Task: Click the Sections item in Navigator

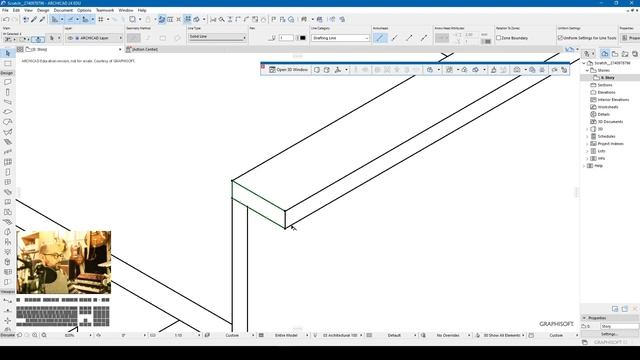Action: tap(605, 85)
